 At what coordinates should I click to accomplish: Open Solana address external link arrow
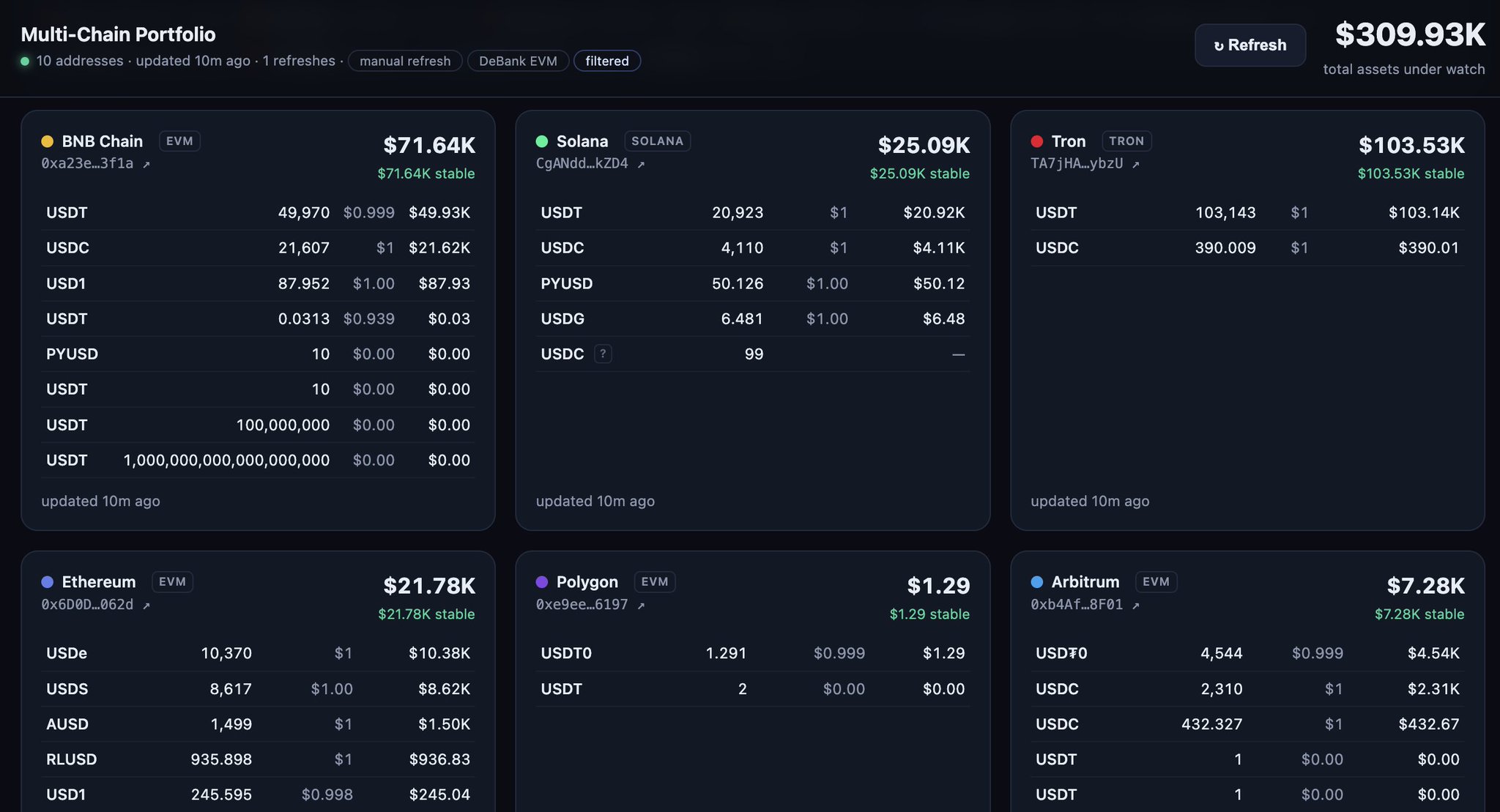[641, 164]
